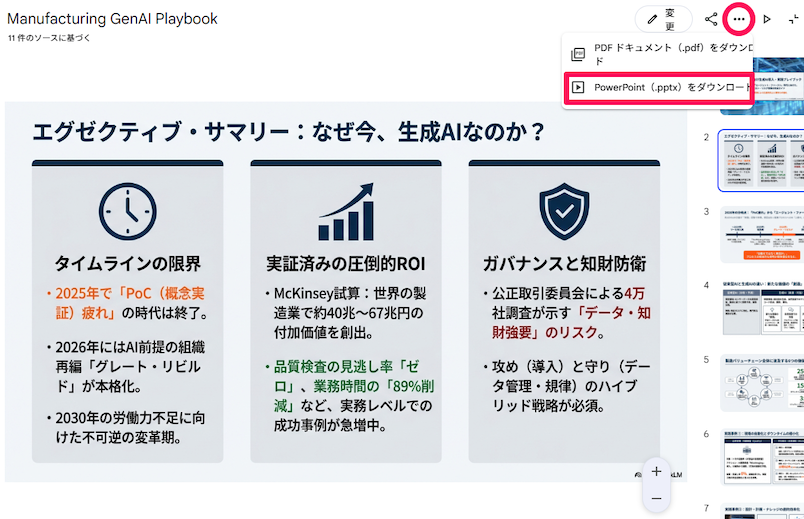Zoom out with the minus button
Screen dimensions: 804x519
(656, 498)
